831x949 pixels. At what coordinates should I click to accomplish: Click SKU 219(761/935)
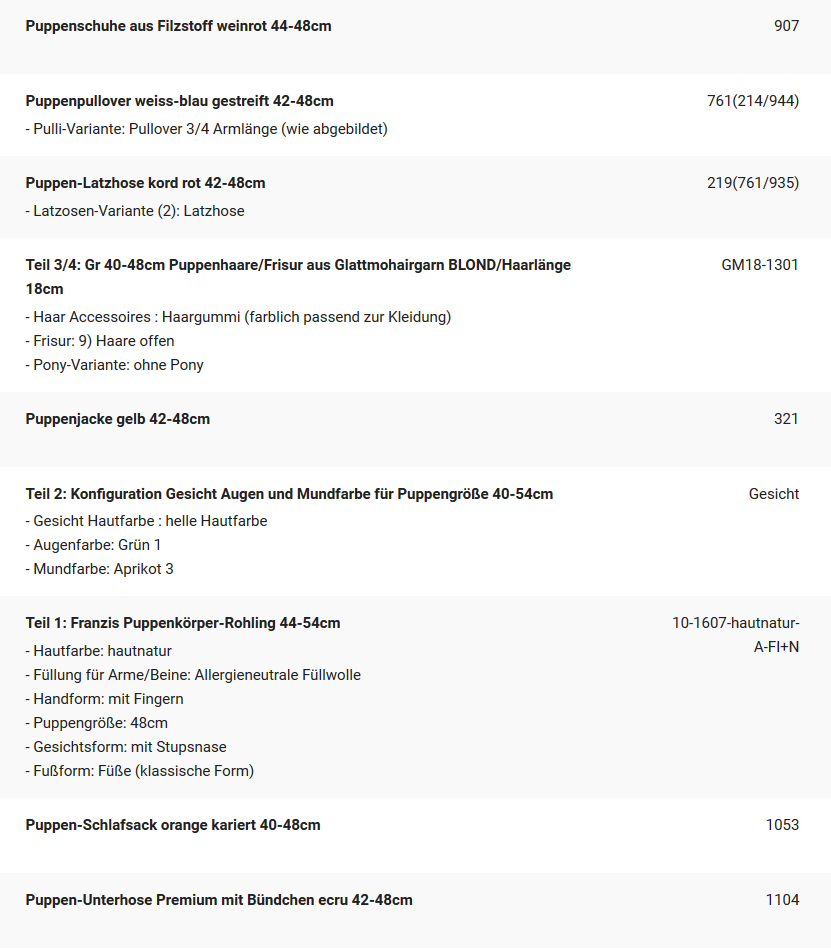click(753, 183)
